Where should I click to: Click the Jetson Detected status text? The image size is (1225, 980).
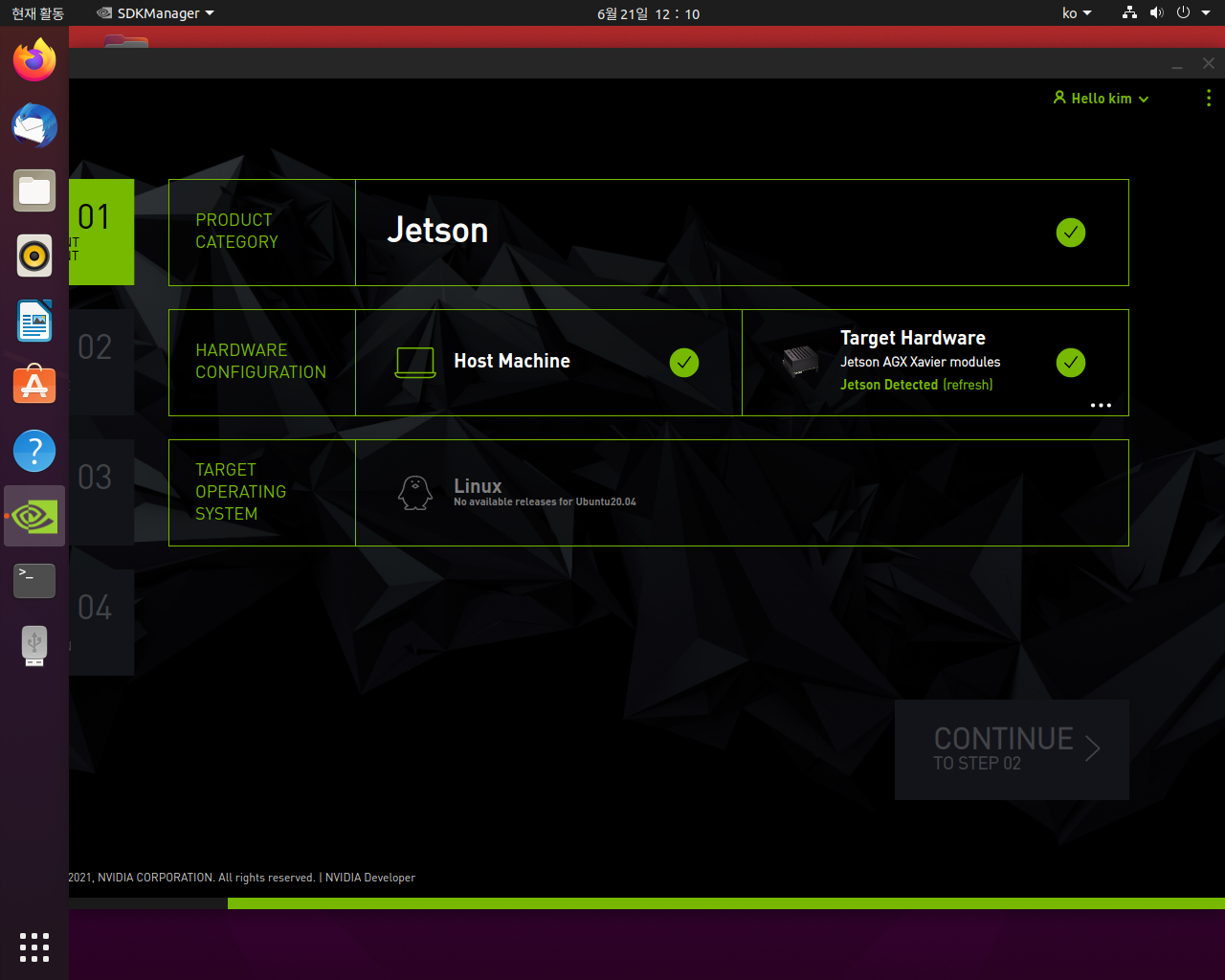[889, 385]
